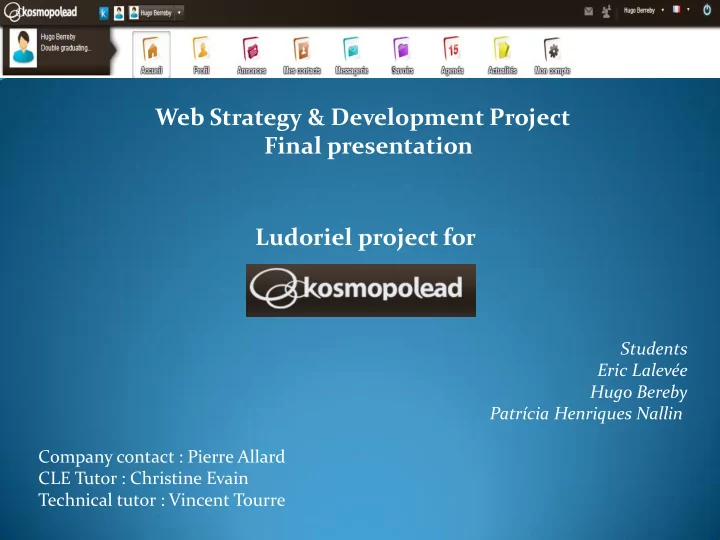Open the Hugo Berreby account chip, top left
This screenshot has height=540, width=720.
[151, 12]
